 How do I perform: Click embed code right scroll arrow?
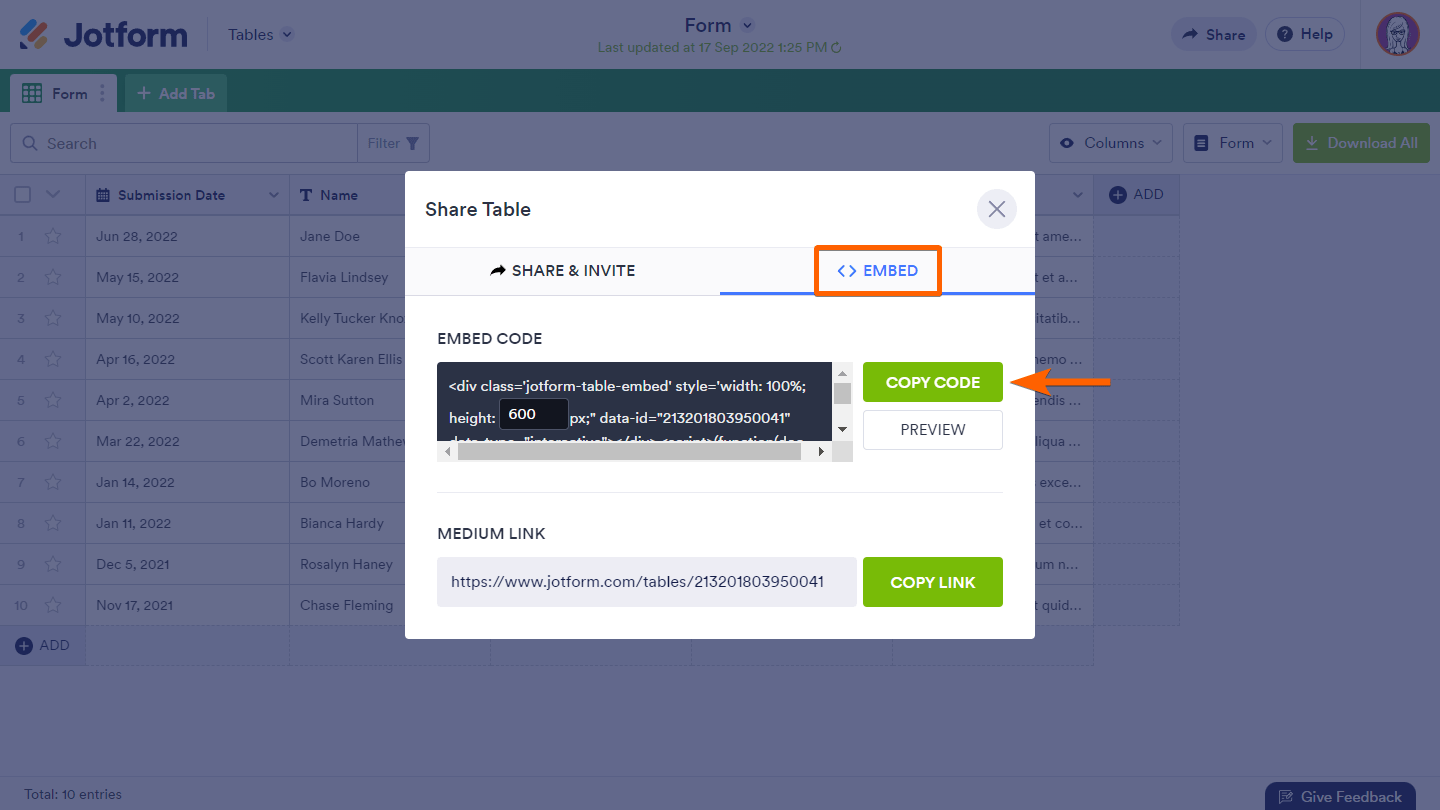tap(822, 452)
